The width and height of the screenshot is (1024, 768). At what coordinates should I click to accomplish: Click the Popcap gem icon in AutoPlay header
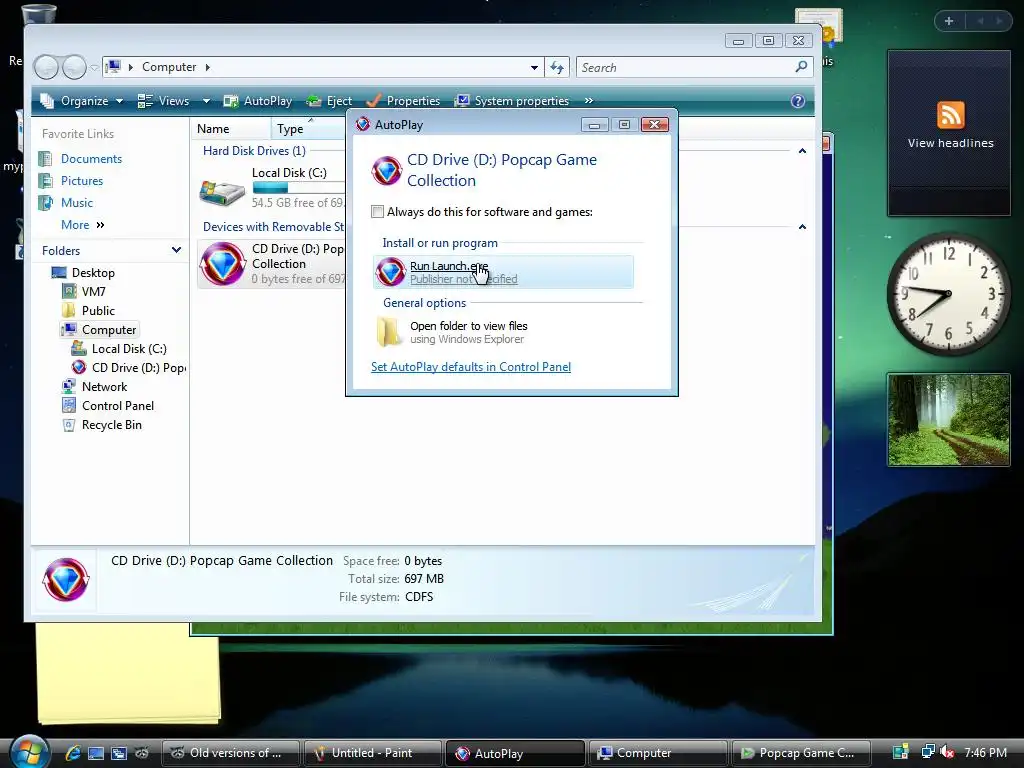(x=387, y=170)
